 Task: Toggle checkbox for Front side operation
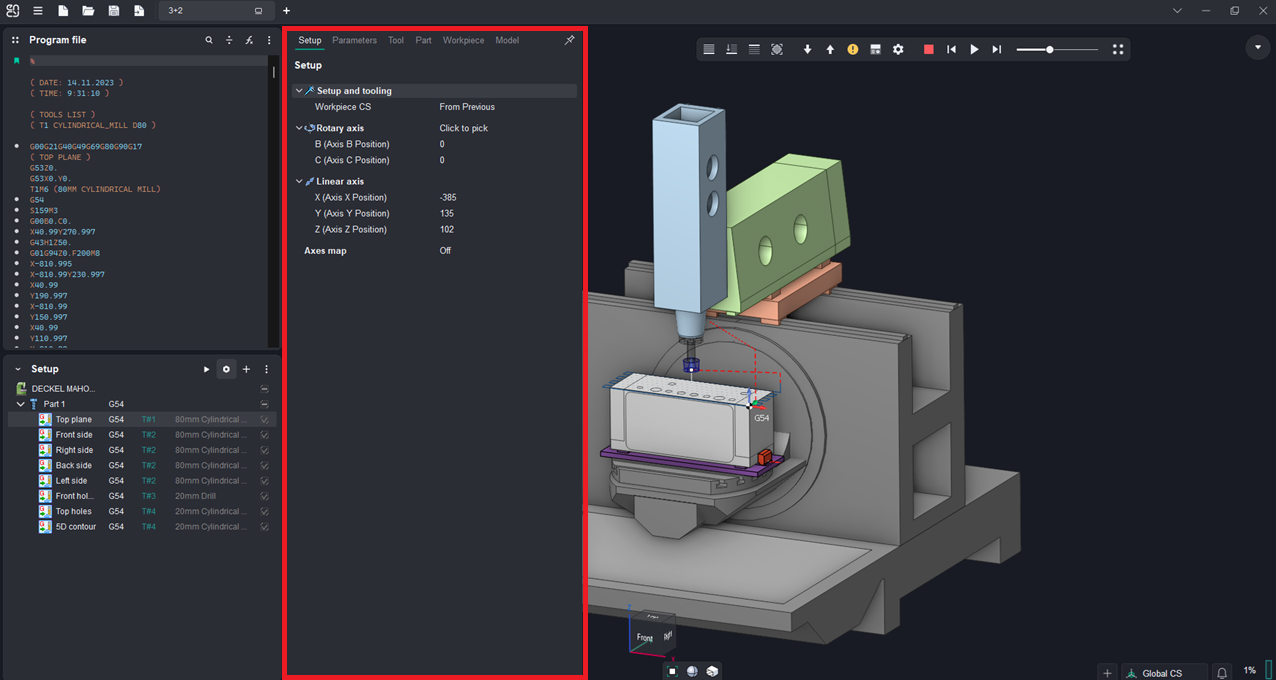pyautogui.click(x=264, y=435)
